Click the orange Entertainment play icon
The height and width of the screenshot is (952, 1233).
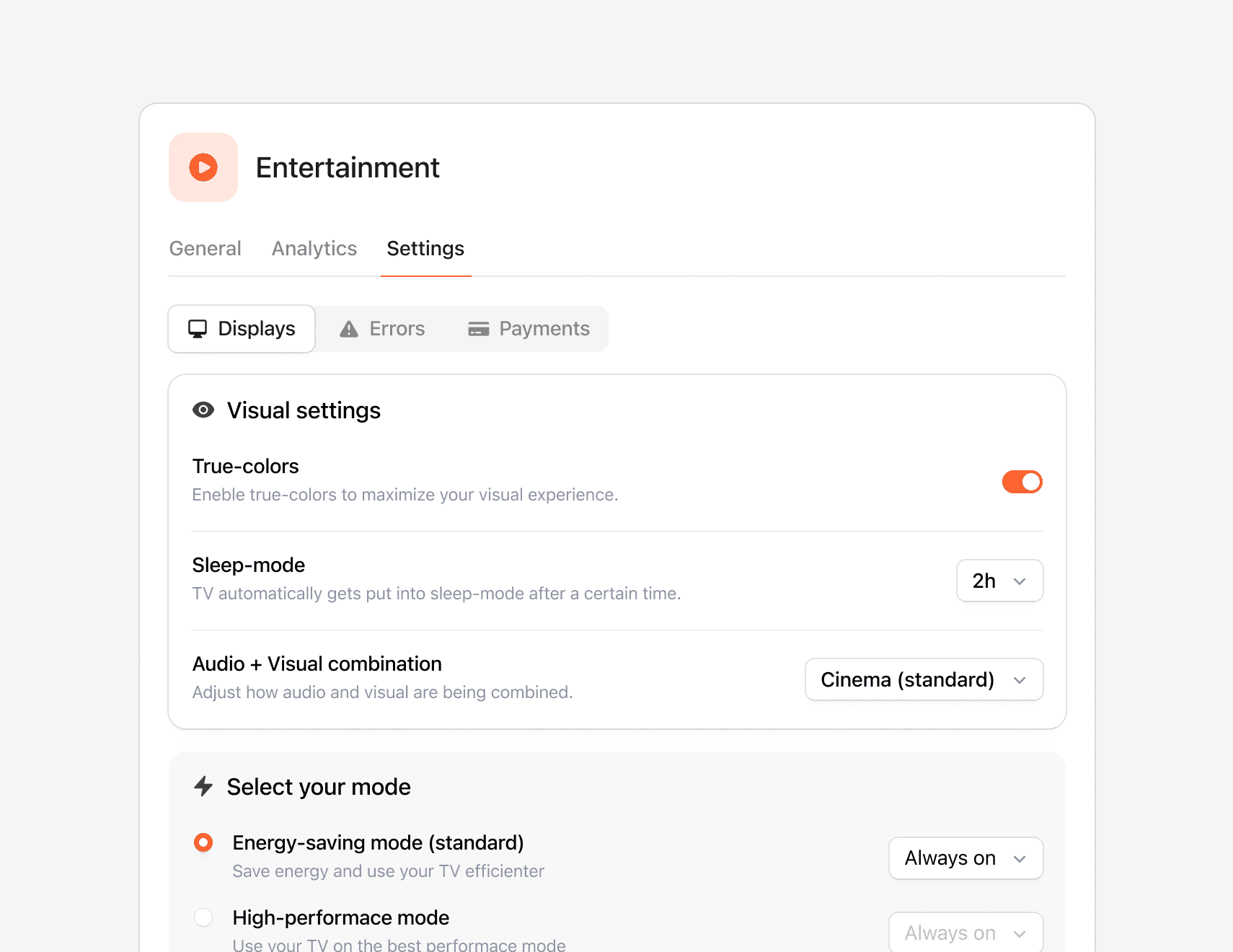tap(203, 167)
